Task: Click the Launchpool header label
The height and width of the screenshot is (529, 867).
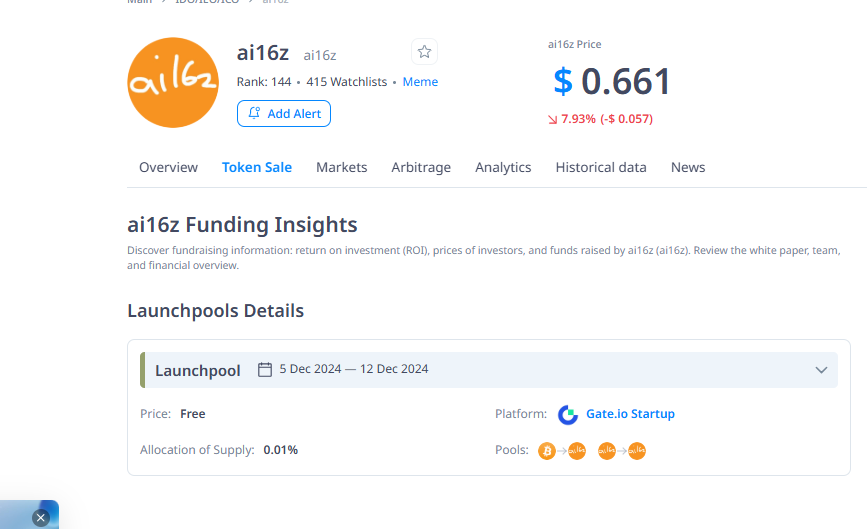Action: 198,370
